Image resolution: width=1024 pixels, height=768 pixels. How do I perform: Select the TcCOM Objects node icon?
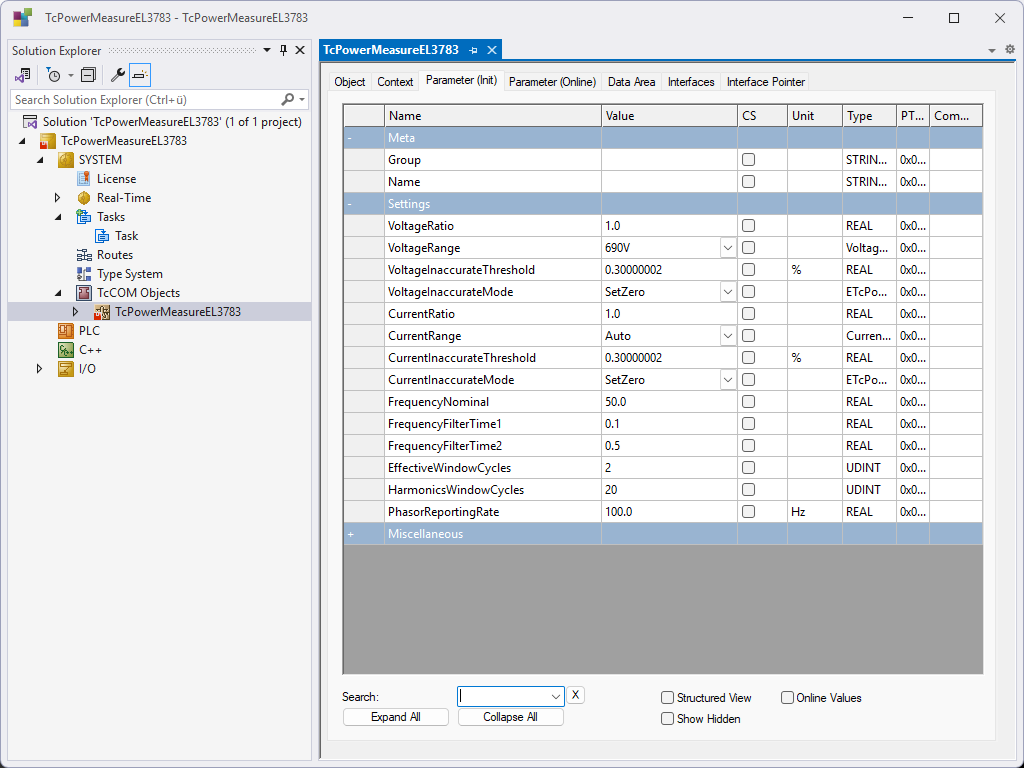click(x=84, y=293)
